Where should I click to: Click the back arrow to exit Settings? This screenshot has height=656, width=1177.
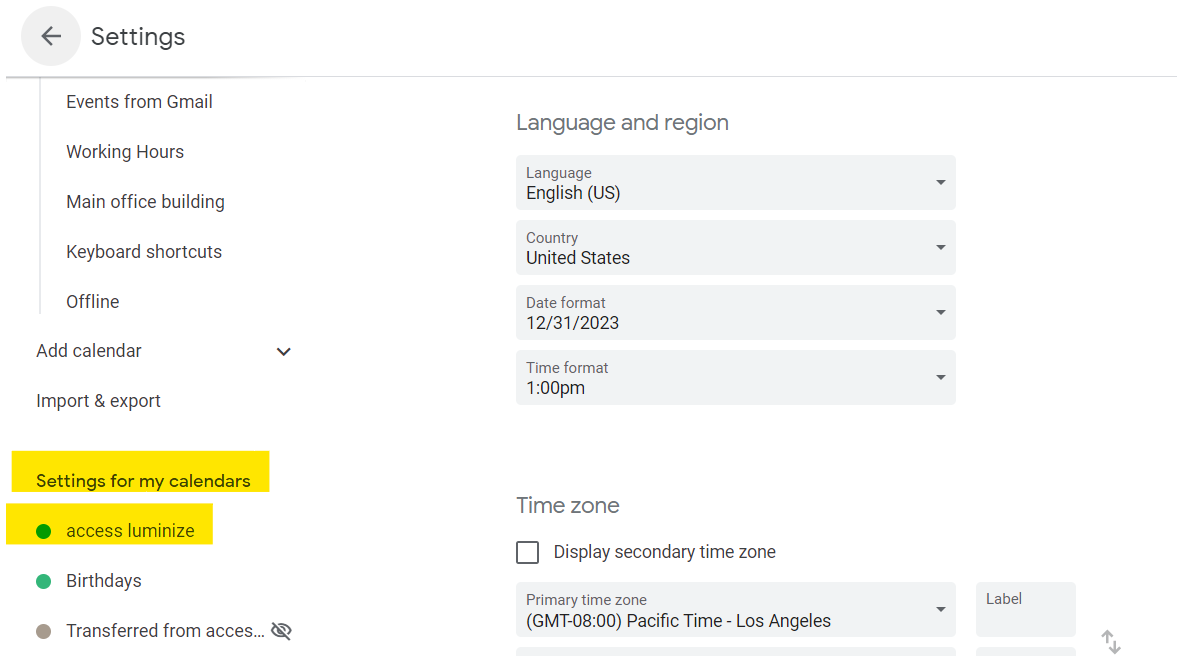pyautogui.click(x=51, y=37)
